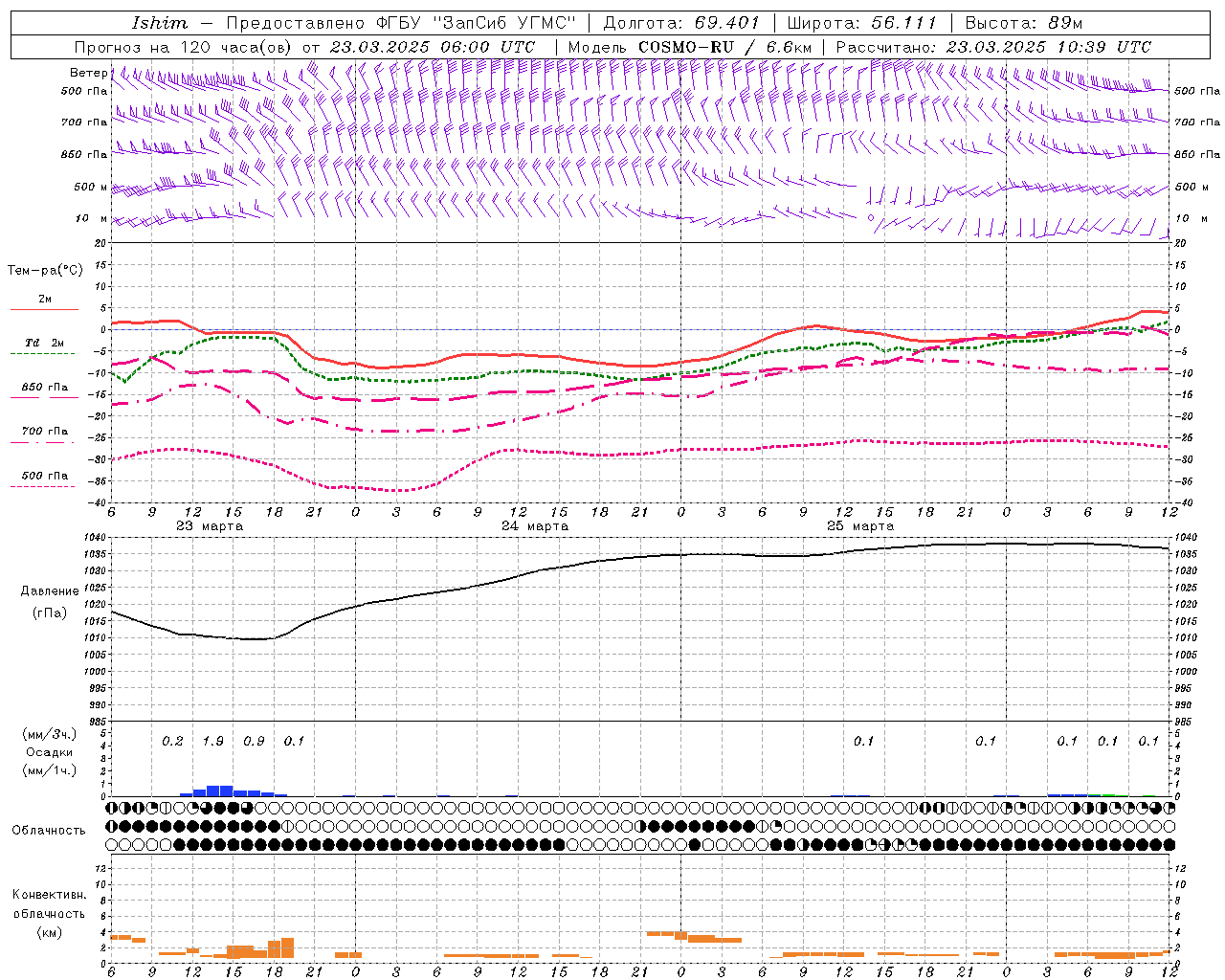1225x980 pixels.
Task: Select the model name "COSMO-RU / 6.6км"
Action: tap(725, 47)
